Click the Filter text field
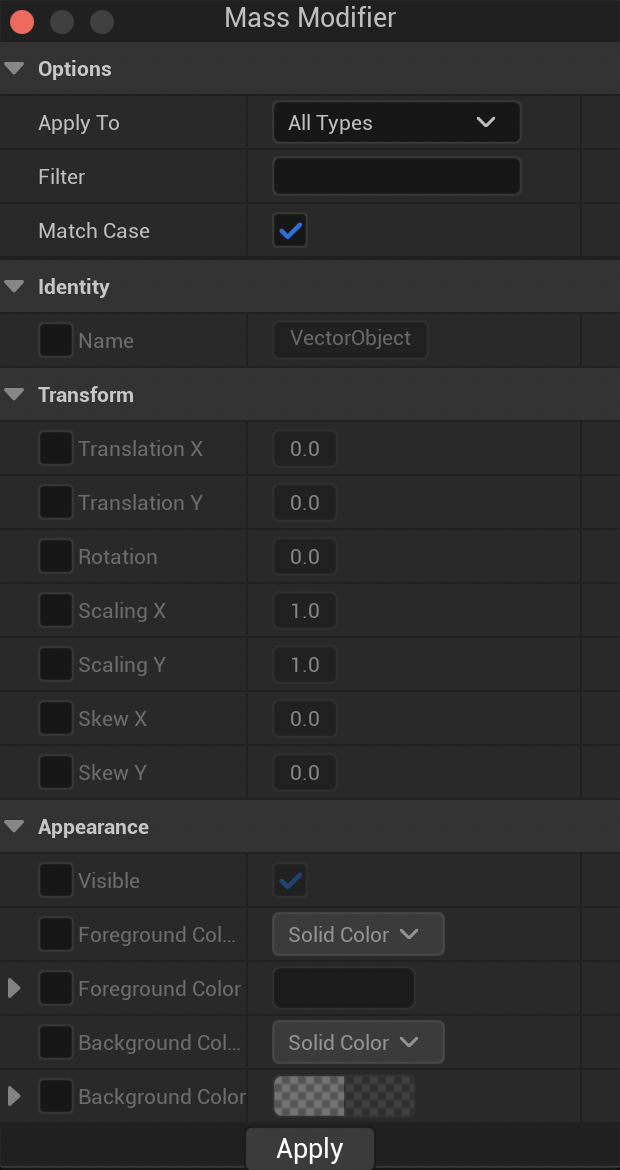 pyautogui.click(x=396, y=177)
